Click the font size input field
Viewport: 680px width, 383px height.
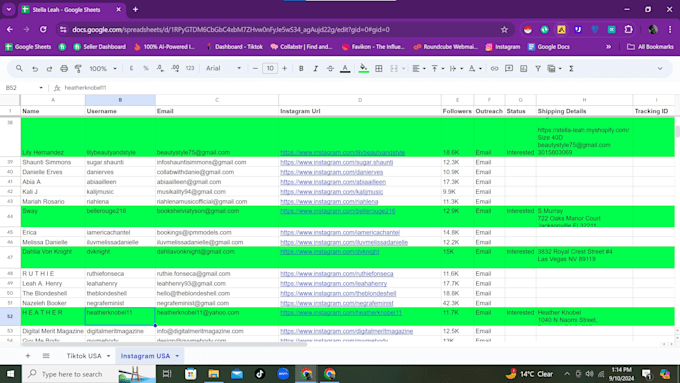click(x=270, y=69)
